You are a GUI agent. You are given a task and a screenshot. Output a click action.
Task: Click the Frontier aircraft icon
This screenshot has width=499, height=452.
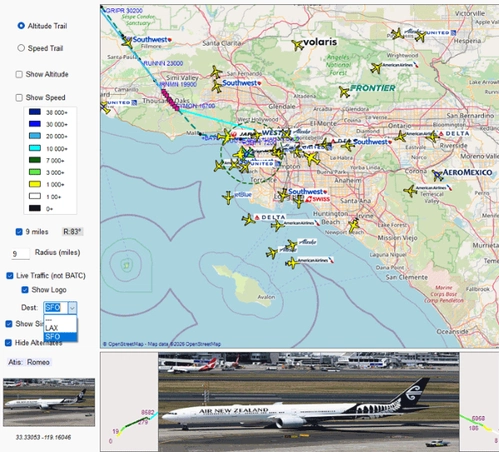344,92
